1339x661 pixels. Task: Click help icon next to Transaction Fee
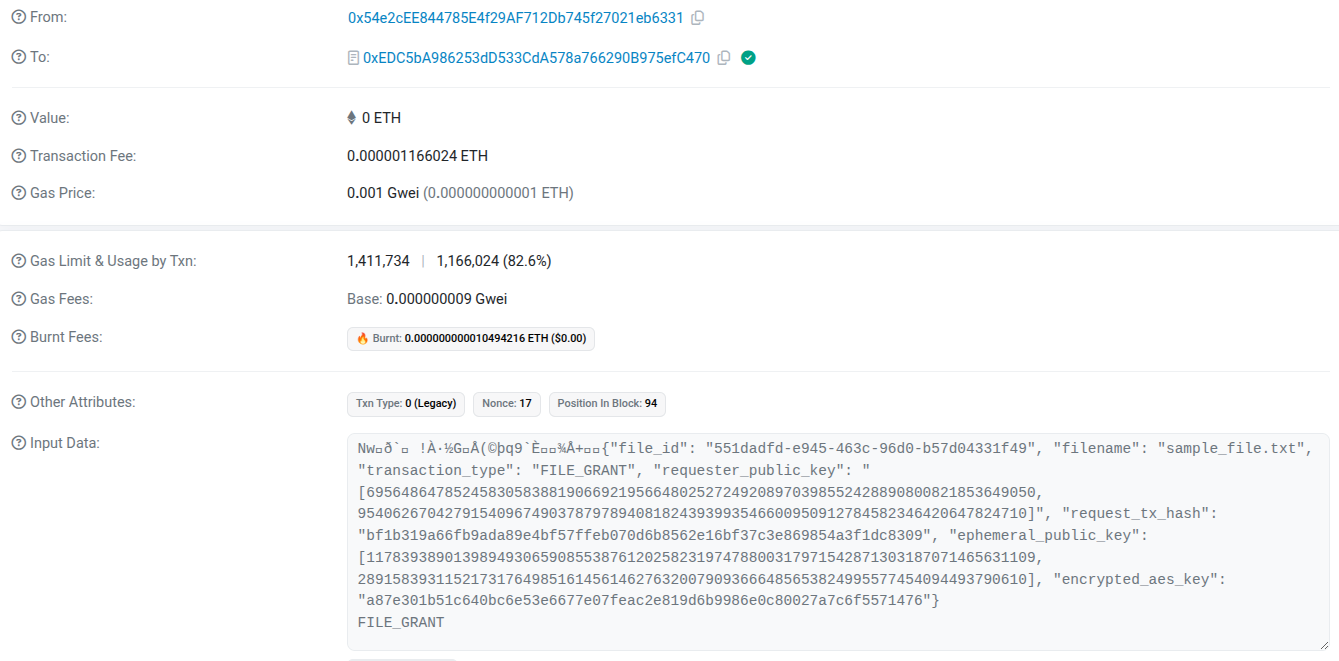(x=18, y=156)
